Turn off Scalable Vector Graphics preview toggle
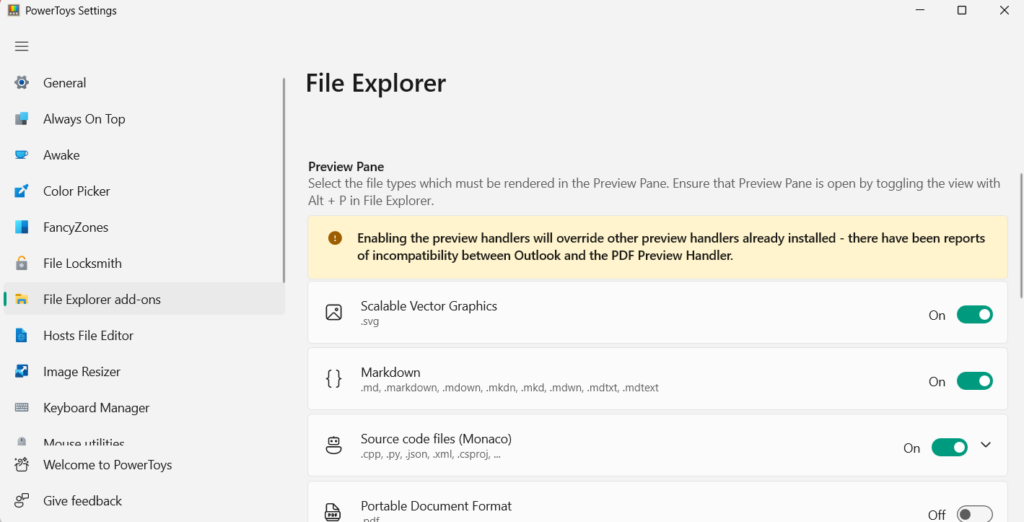The image size is (1024, 522). pyautogui.click(x=974, y=315)
